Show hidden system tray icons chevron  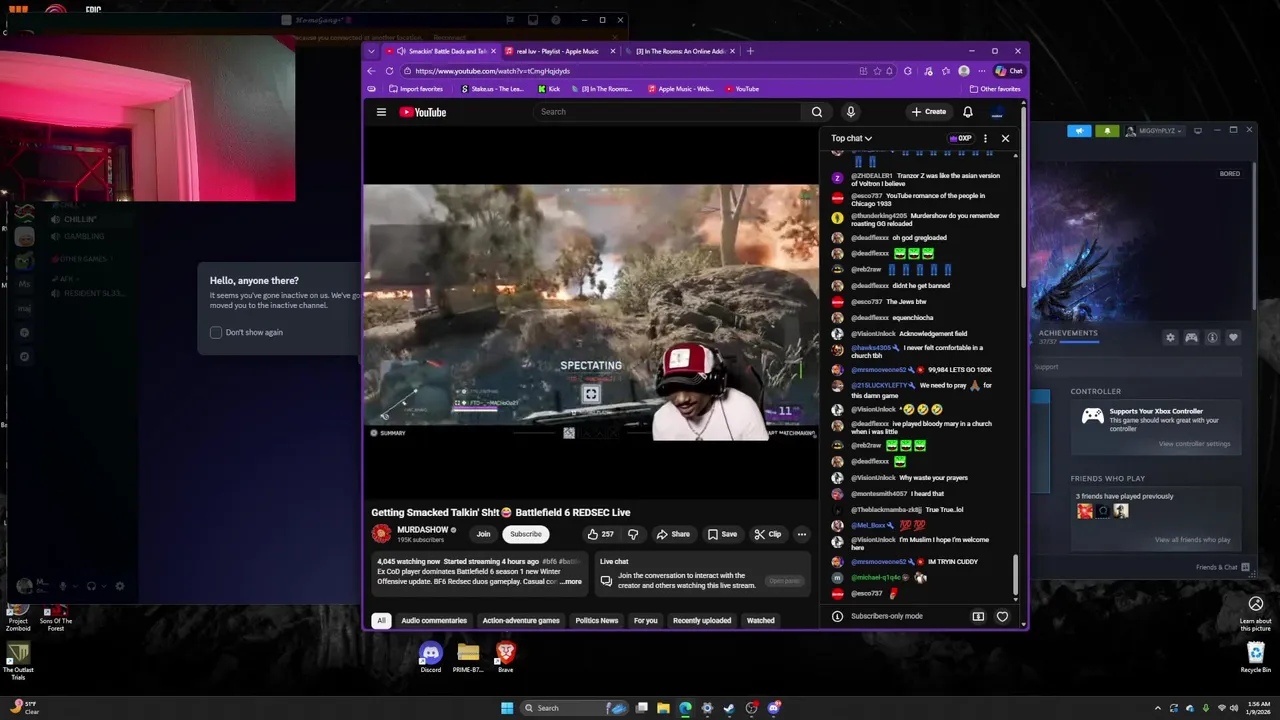point(1158,708)
